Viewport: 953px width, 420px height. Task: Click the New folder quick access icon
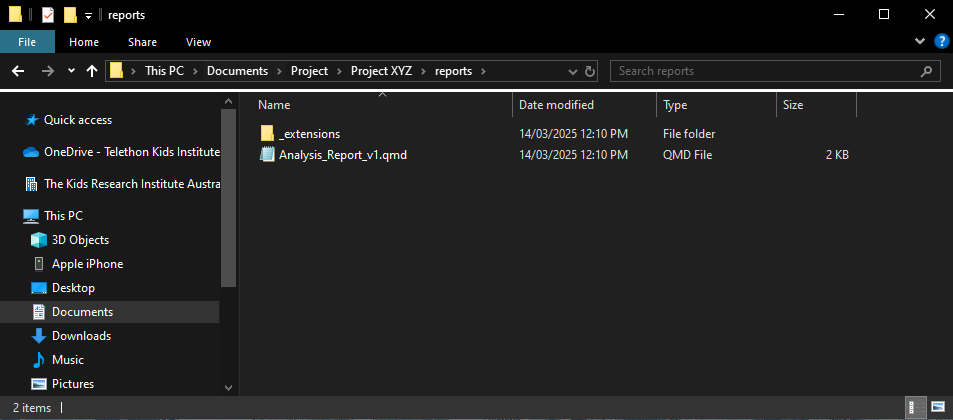coord(70,15)
